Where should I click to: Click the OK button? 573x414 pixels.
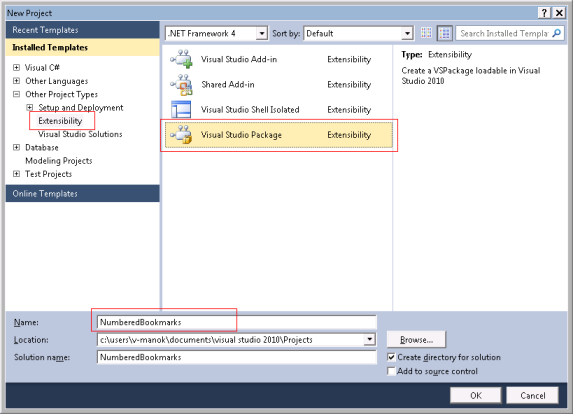pyautogui.click(x=476, y=395)
